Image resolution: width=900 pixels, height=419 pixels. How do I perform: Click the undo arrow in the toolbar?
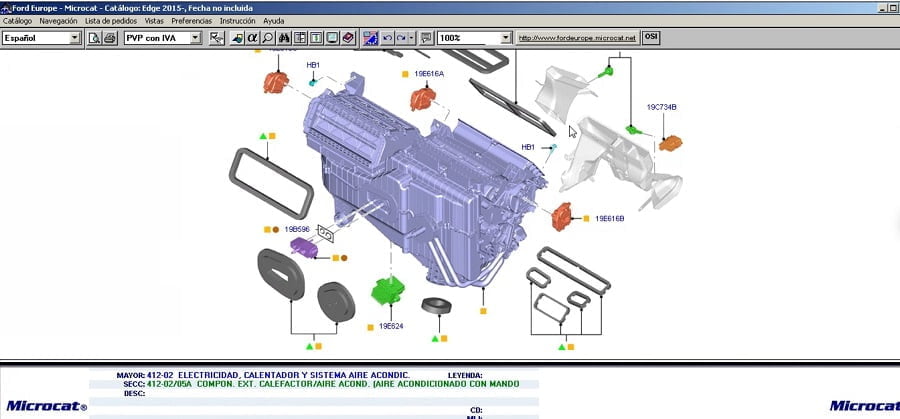point(387,38)
